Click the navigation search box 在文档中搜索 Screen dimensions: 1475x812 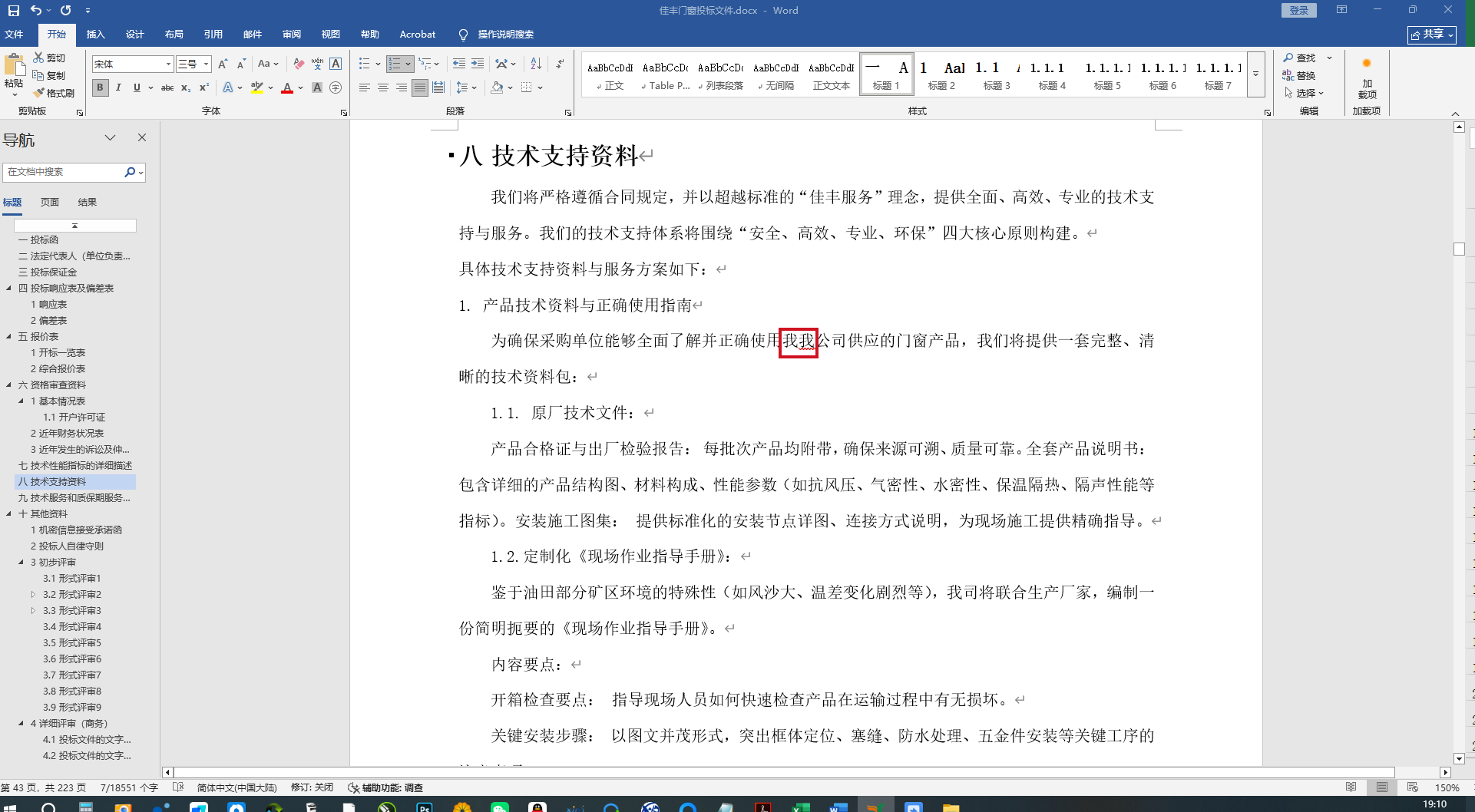(63, 173)
